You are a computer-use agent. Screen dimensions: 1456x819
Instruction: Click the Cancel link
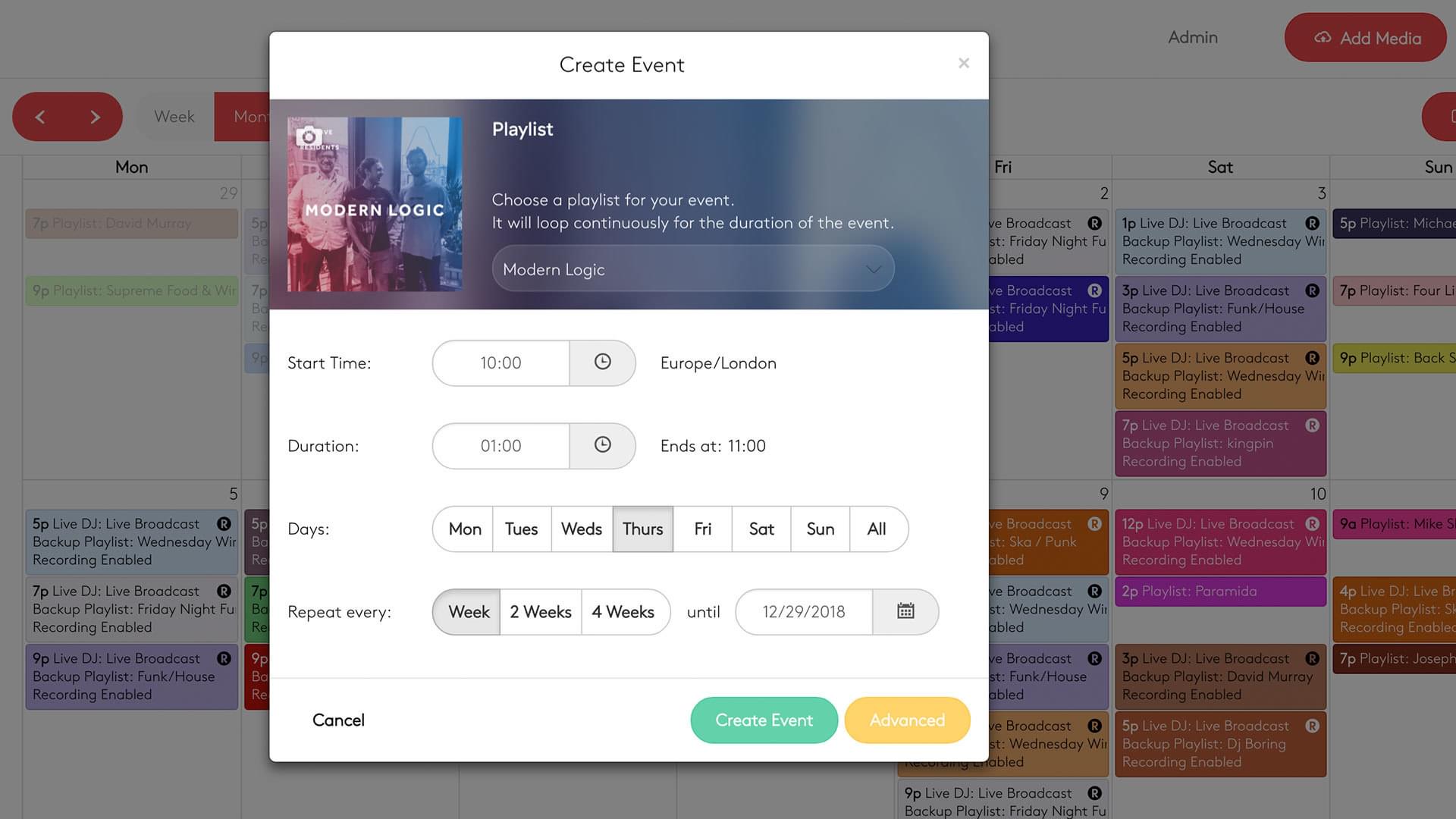tap(338, 720)
